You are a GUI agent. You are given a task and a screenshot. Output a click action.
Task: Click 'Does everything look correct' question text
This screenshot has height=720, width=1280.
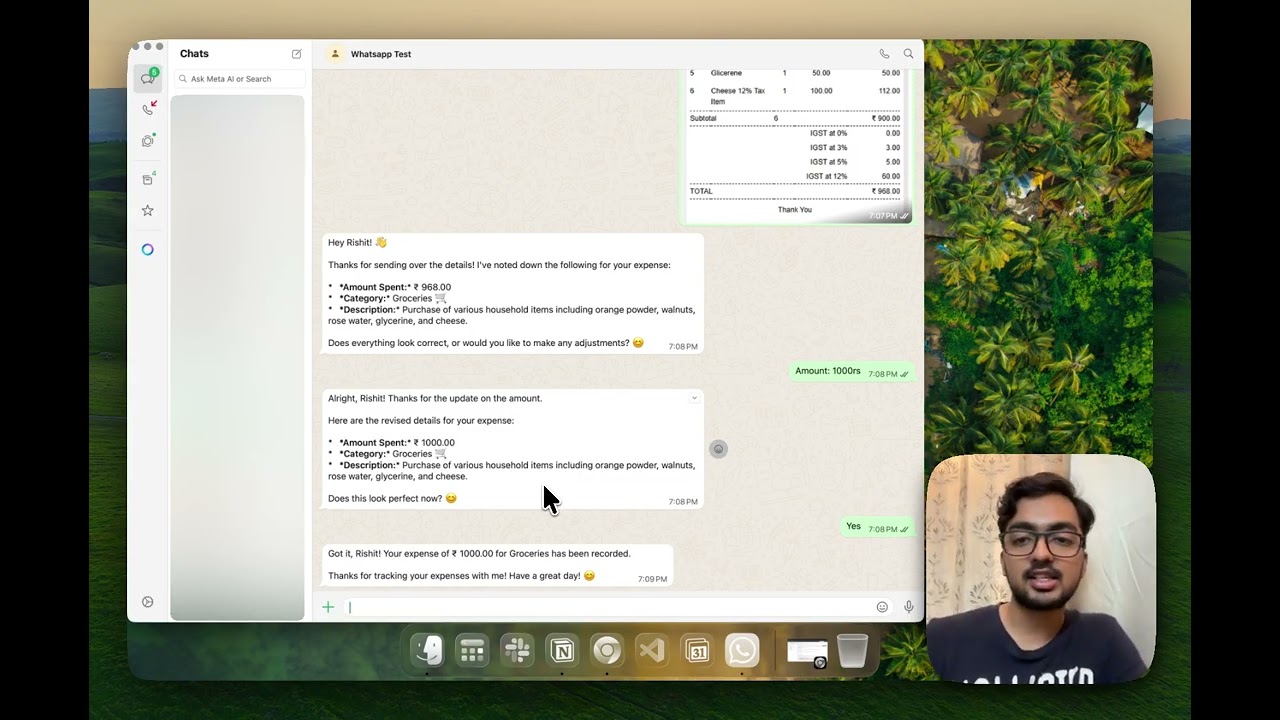[x=486, y=343]
